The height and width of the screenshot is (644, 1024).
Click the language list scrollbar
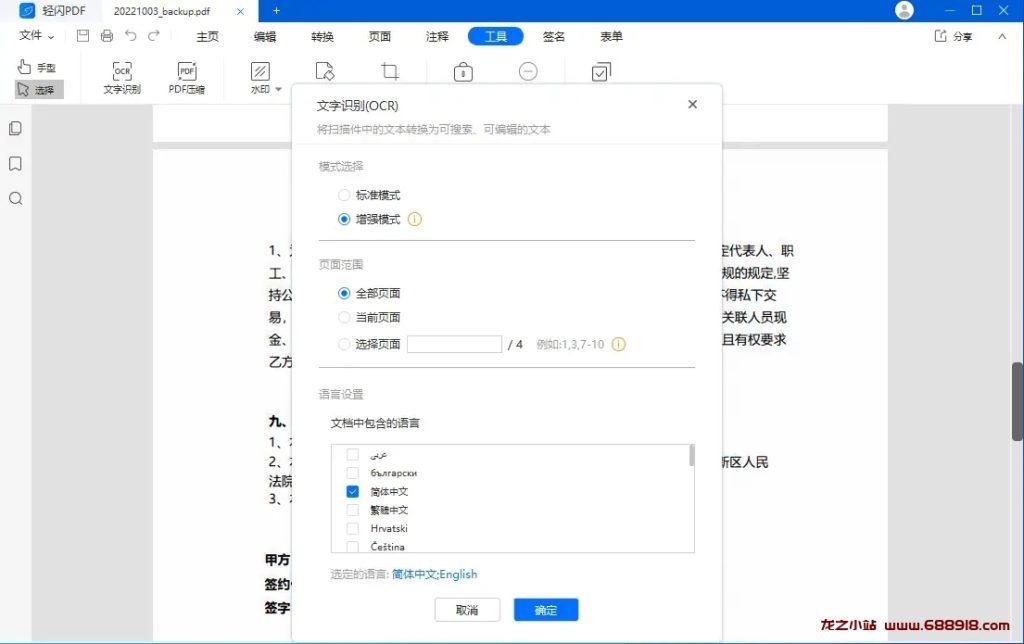click(692, 456)
